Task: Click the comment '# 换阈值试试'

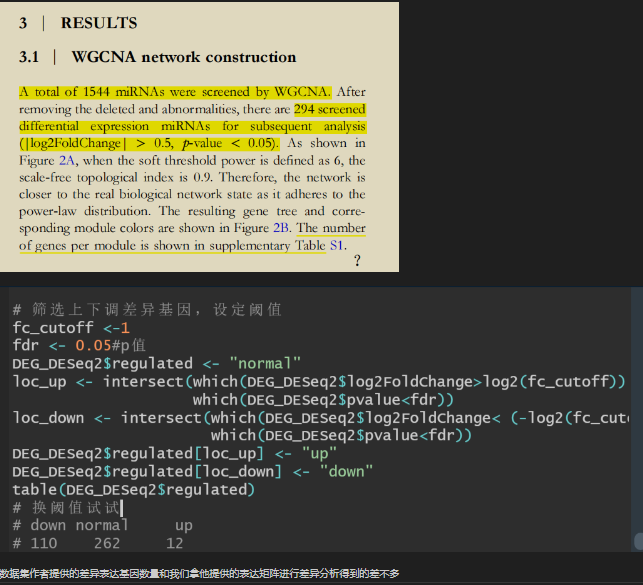Action: point(66,508)
